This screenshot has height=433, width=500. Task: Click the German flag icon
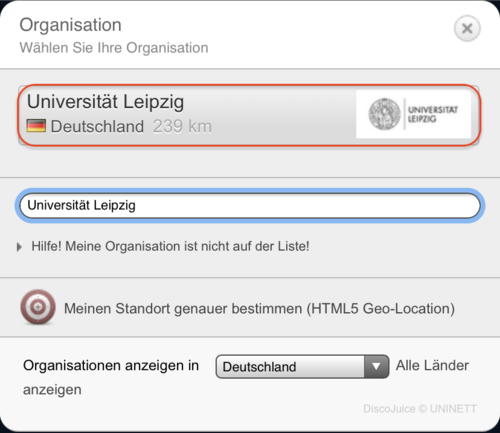point(36,126)
